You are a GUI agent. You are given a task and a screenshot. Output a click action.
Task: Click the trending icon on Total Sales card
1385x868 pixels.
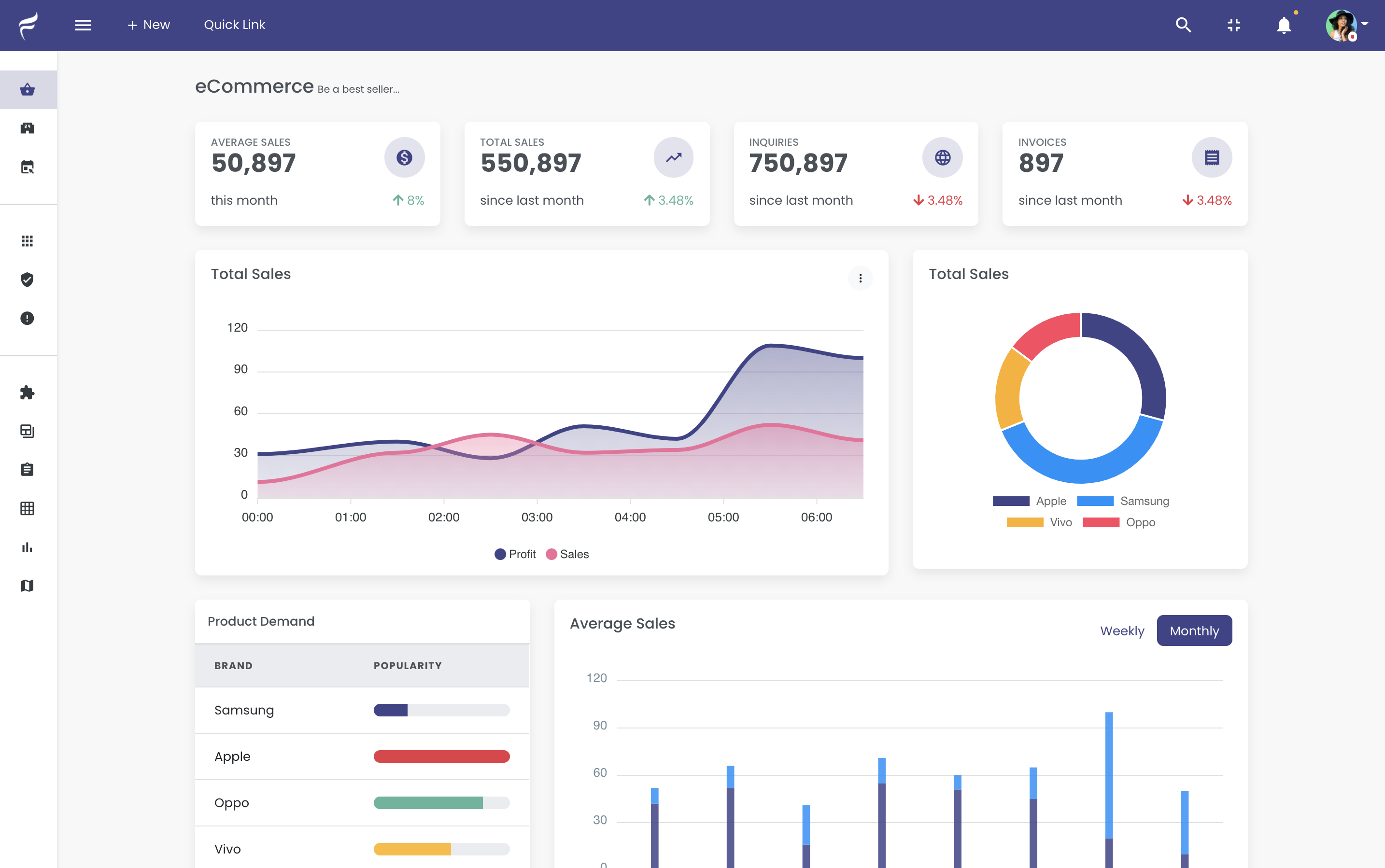[x=674, y=157]
